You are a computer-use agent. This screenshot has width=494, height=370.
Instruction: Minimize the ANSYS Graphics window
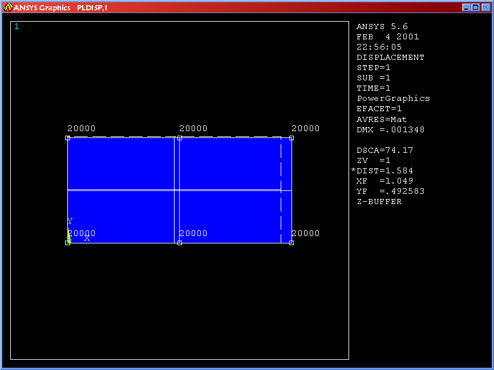point(466,7)
